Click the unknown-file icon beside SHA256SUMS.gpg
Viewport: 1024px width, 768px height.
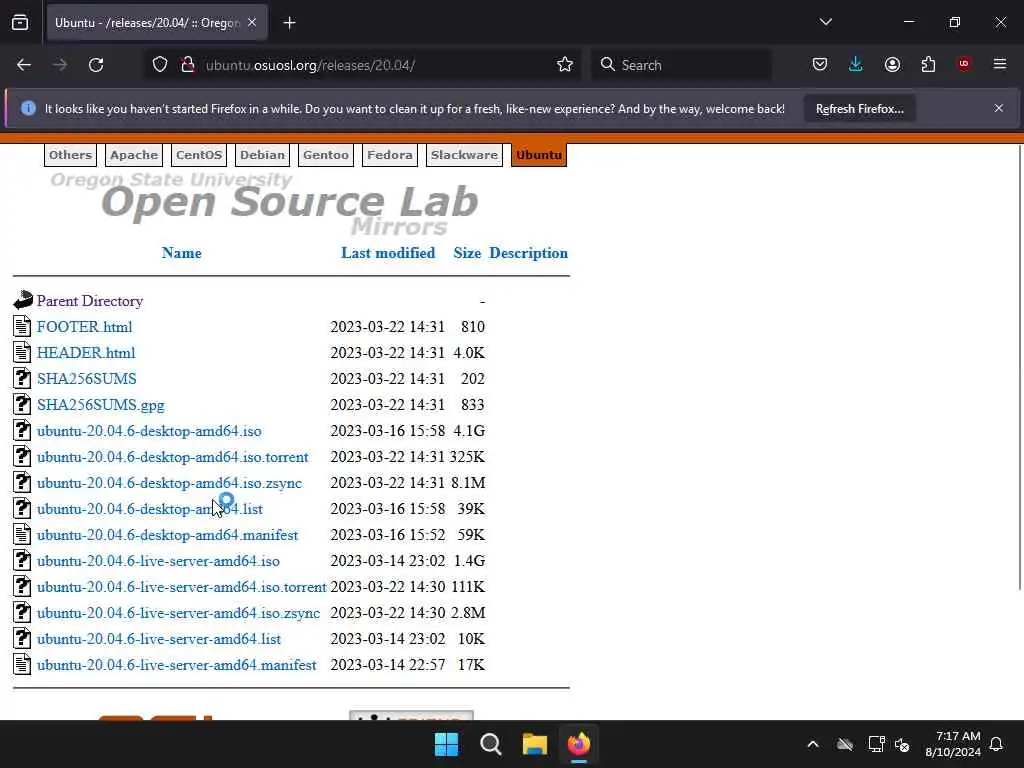[x=22, y=404]
